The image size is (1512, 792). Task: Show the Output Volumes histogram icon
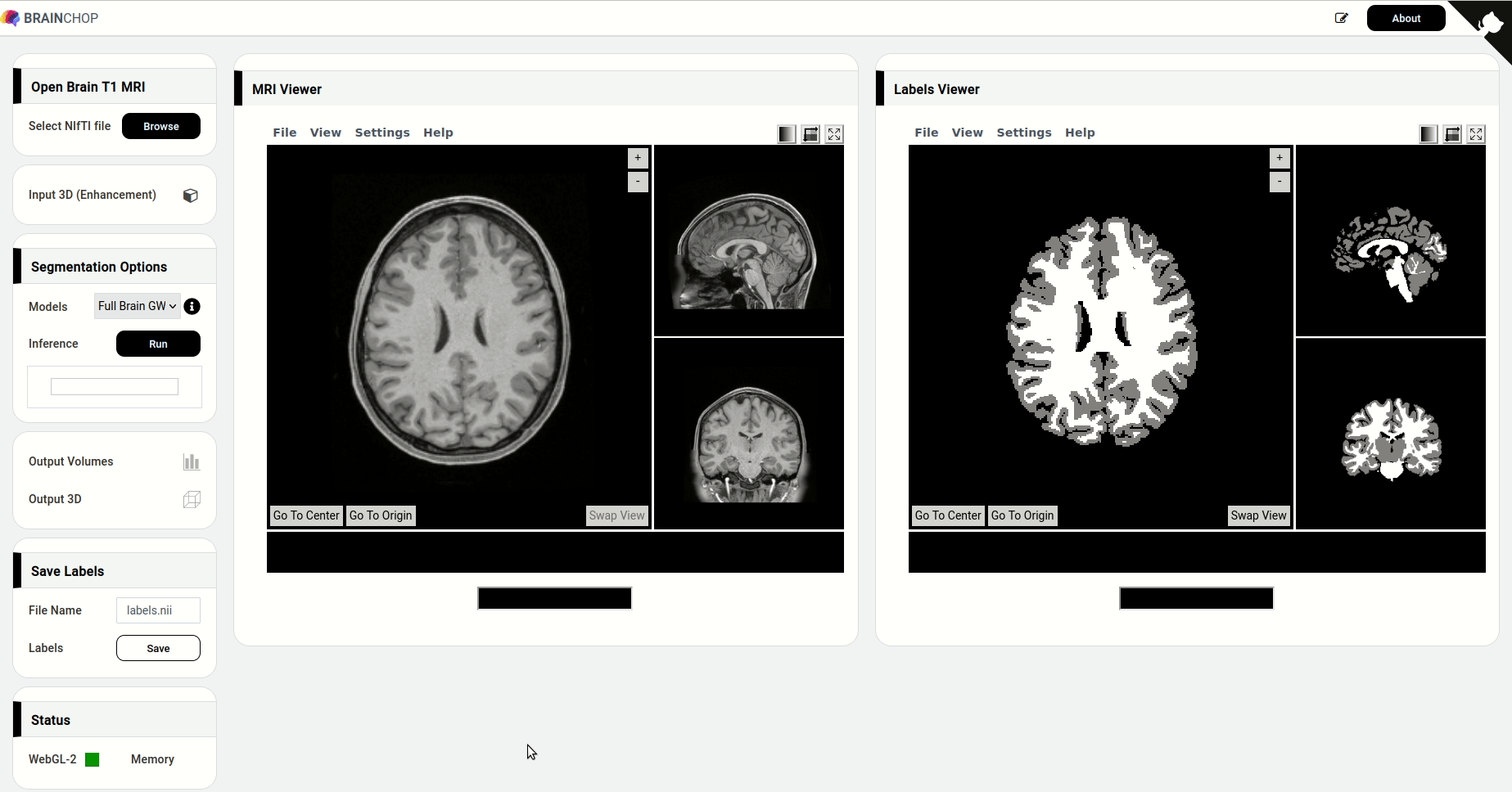pyautogui.click(x=192, y=461)
